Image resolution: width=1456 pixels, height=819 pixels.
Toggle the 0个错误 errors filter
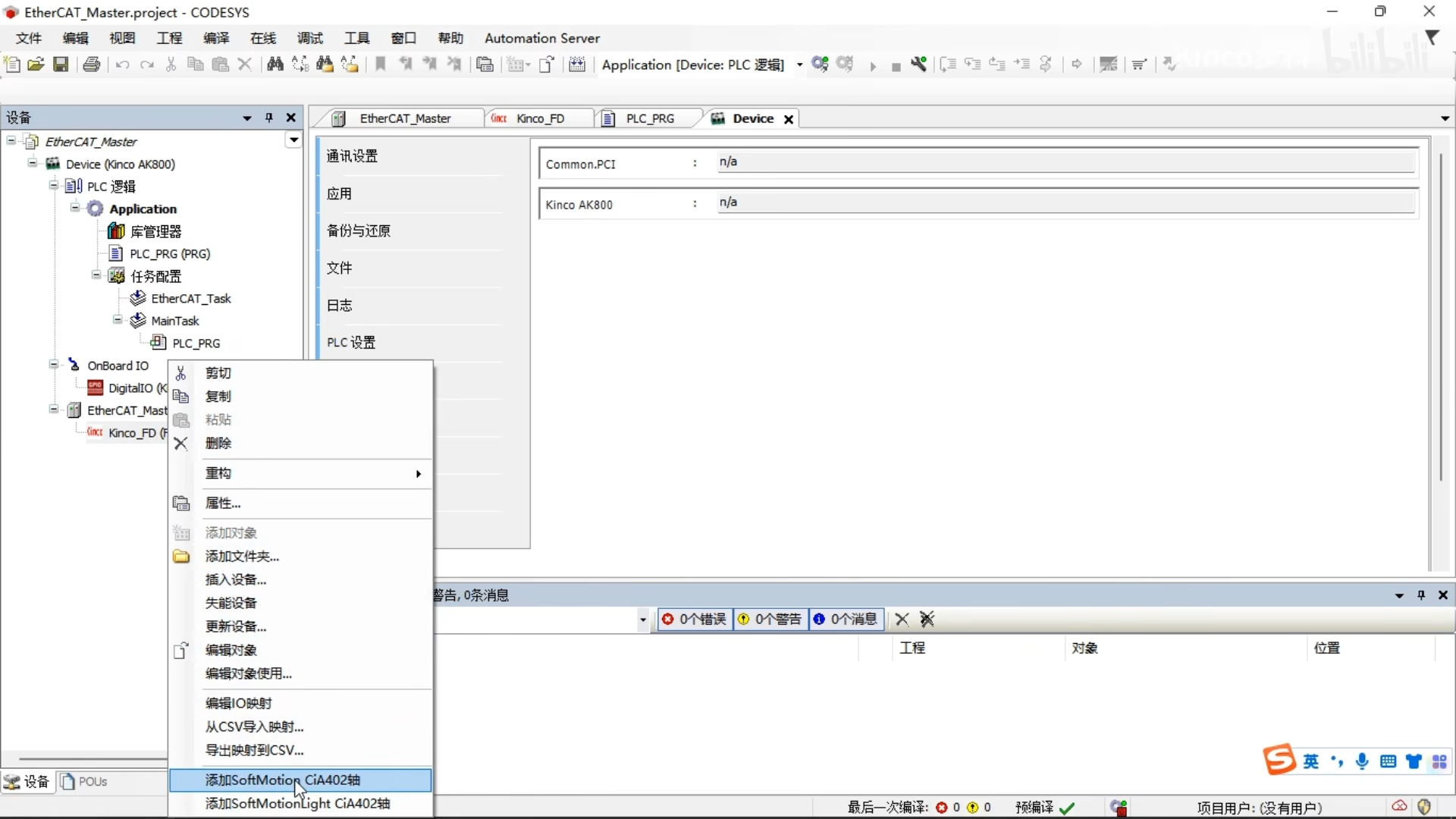pyautogui.click(x=695, y=620)
